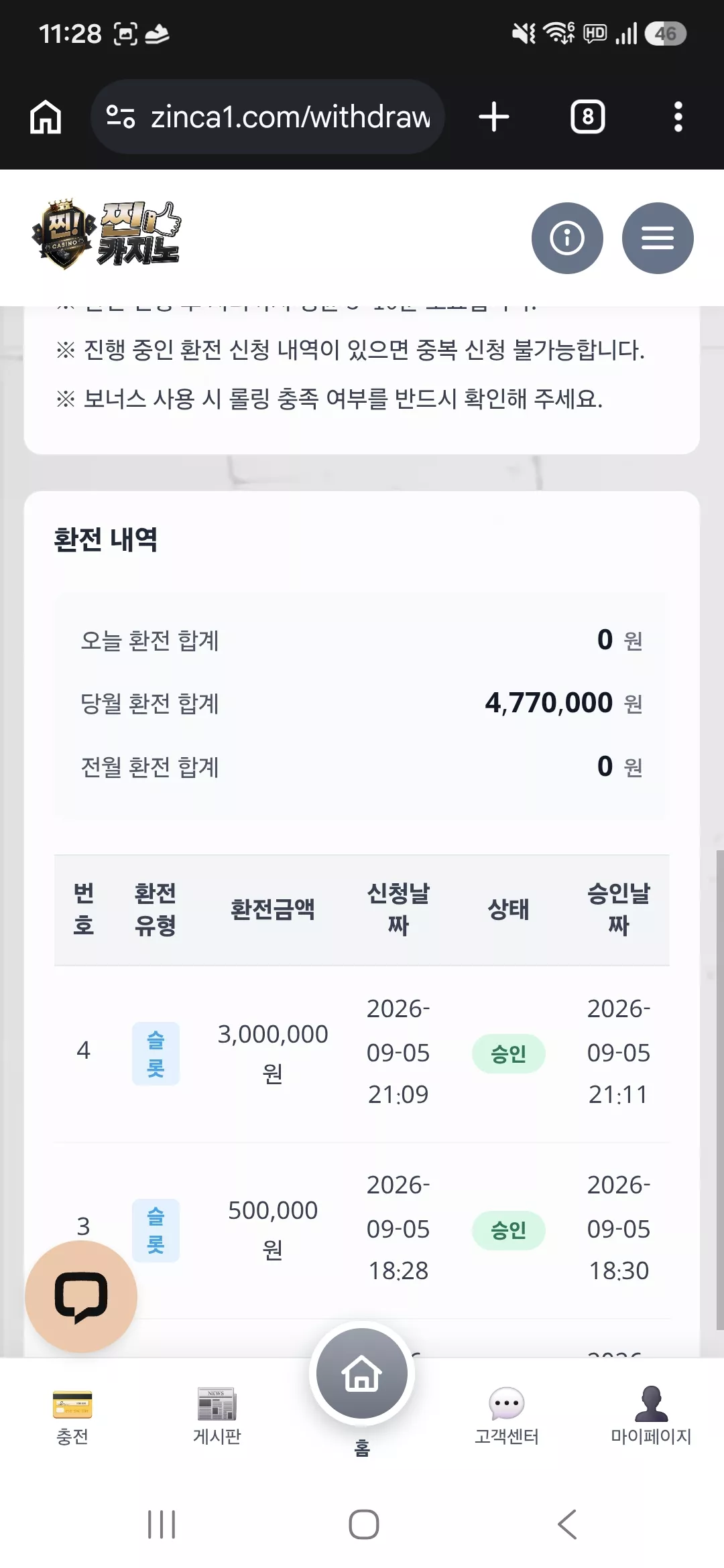Expand the hamburger menu in site header
The image size is (724, 1568).
tap(658, 238)
